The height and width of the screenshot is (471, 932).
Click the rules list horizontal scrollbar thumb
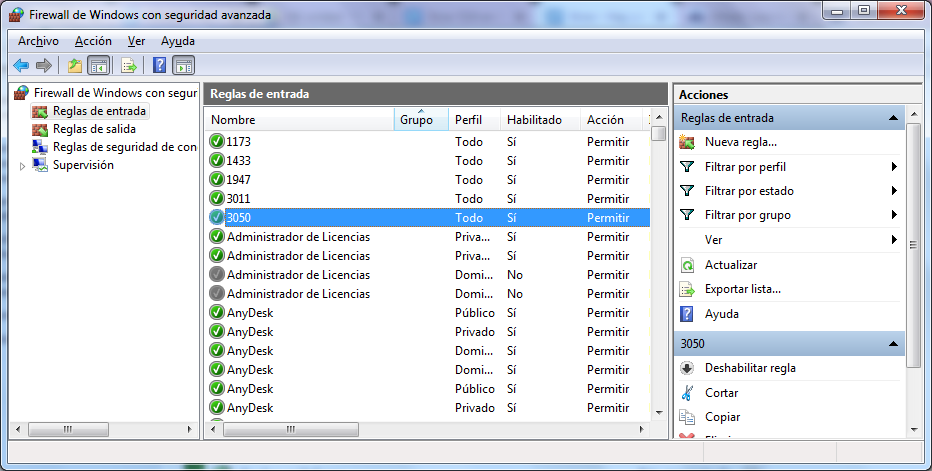[x=291, y=429]
